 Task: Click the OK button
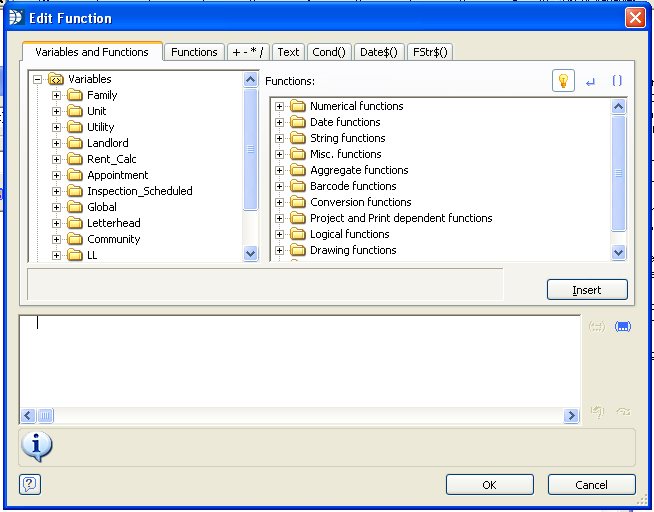coord(489,485)
